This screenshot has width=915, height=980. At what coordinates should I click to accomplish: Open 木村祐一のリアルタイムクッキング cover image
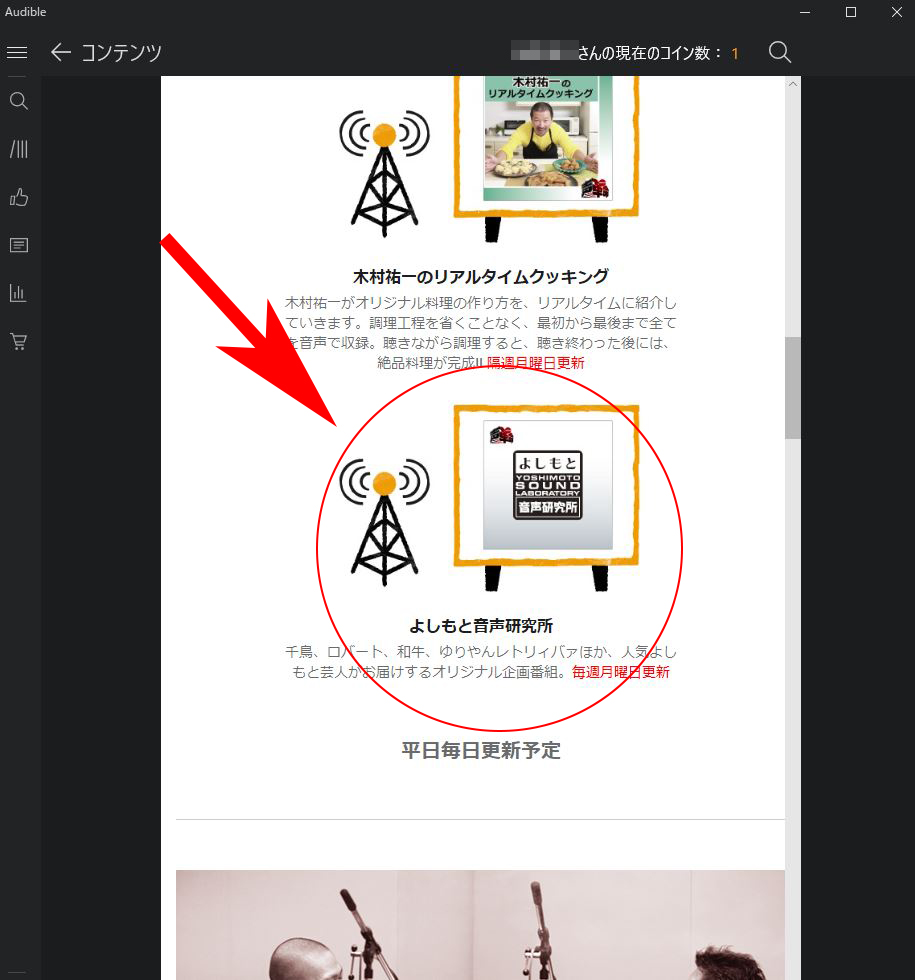click(x=548, y=138)
